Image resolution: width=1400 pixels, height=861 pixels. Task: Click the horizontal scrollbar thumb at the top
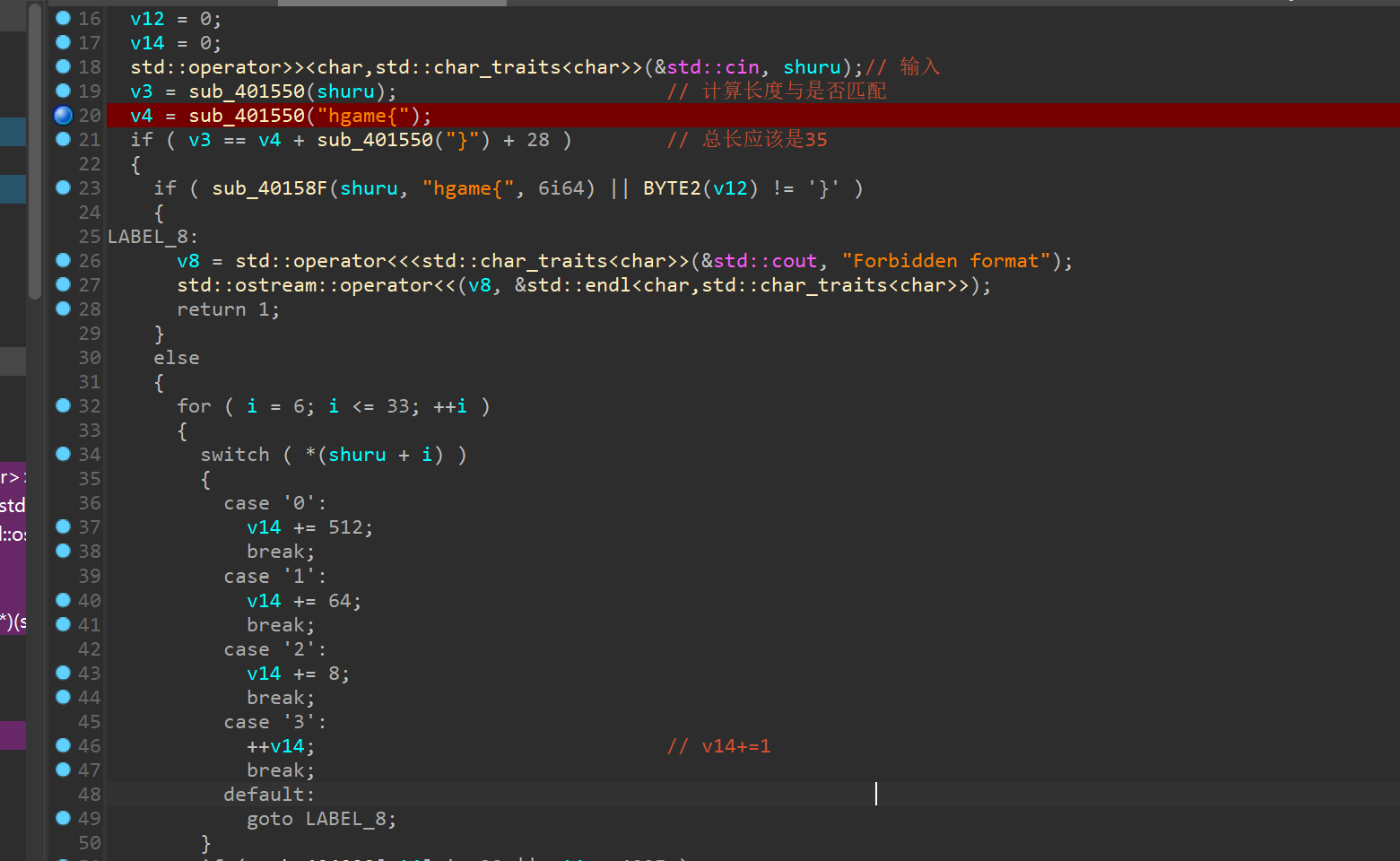(x=392, y=3)
